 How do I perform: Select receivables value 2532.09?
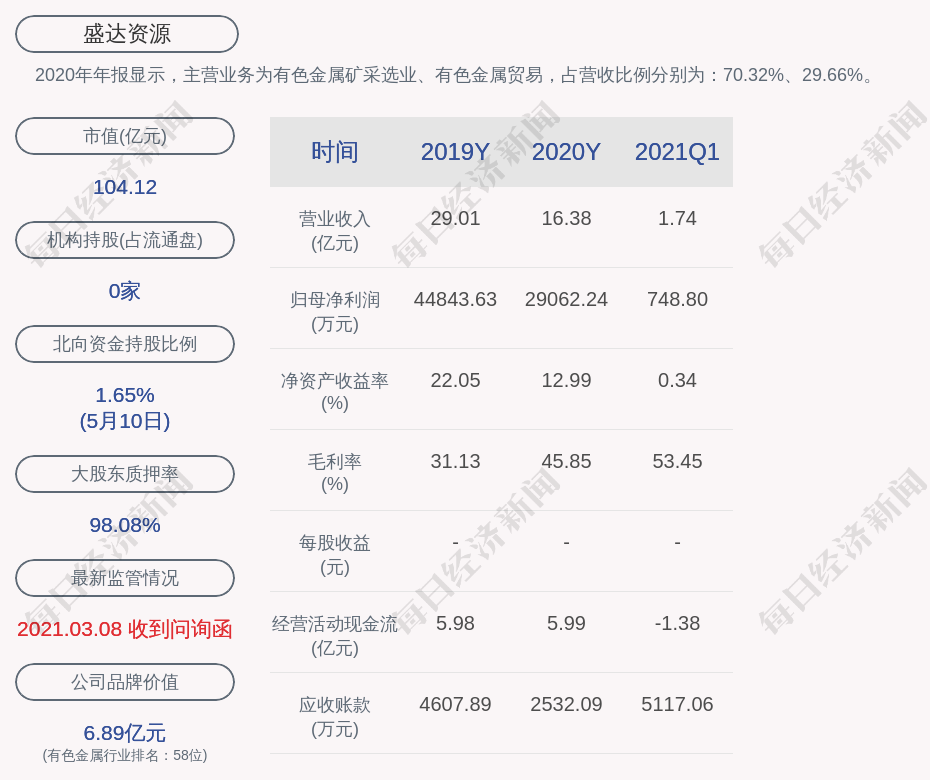click(x=566, y=705)
